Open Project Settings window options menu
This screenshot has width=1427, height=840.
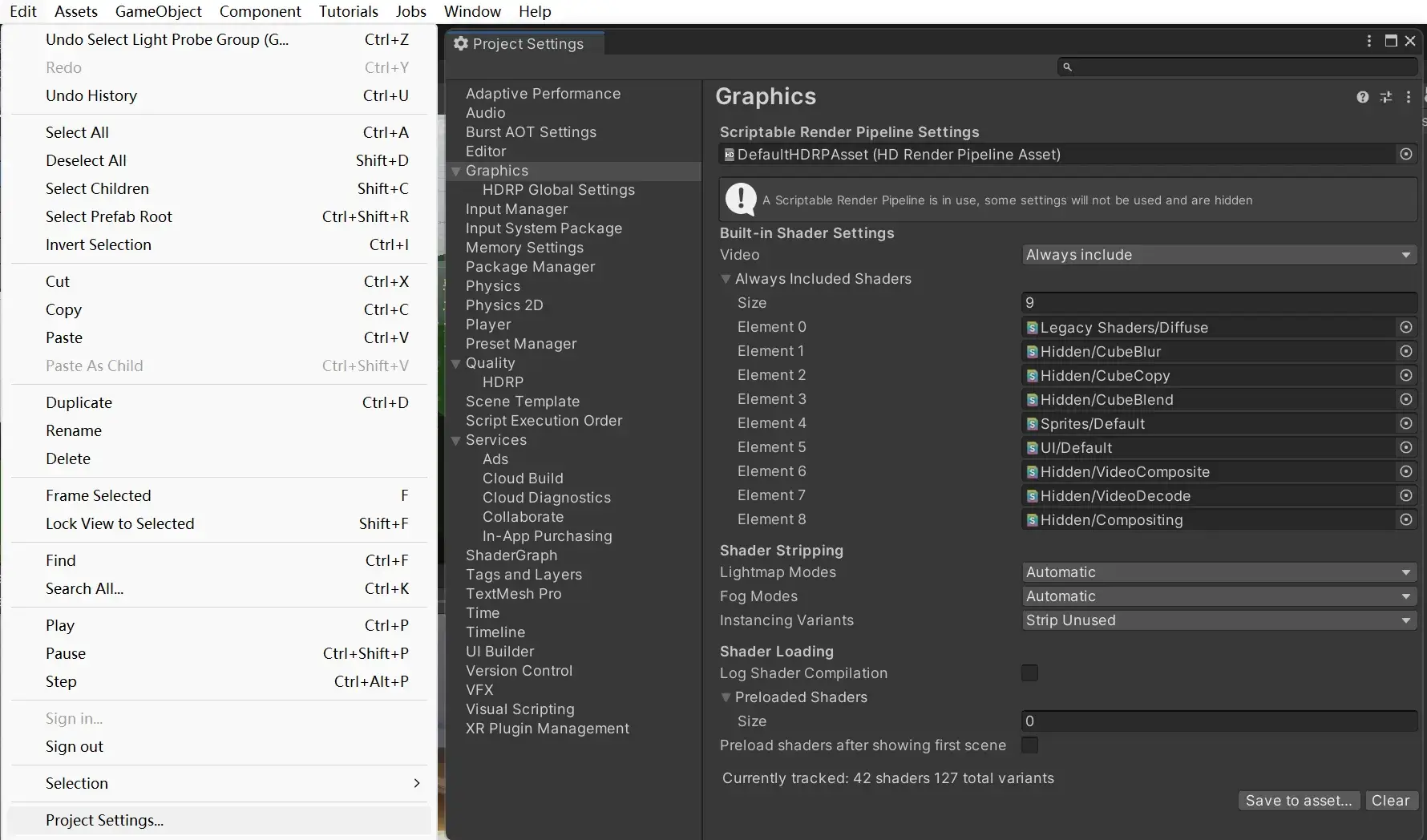1369,41
